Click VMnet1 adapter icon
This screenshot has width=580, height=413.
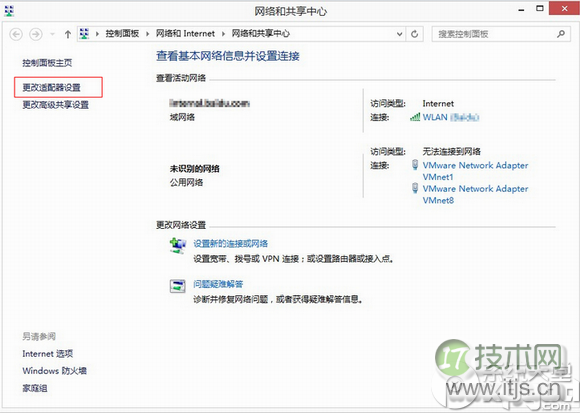click(x=415, y=165)
